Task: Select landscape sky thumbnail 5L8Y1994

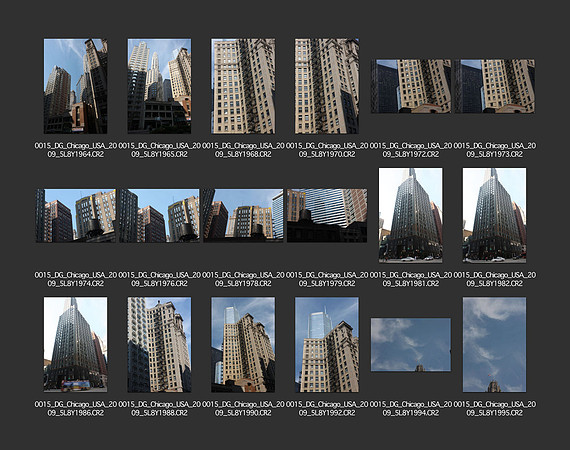Action: (x=411, y=345)
